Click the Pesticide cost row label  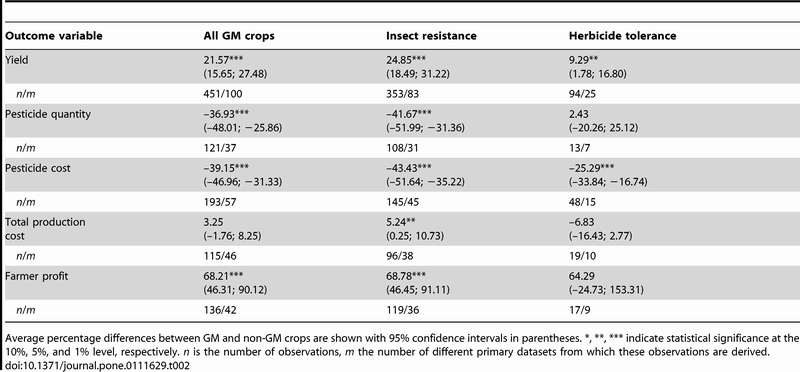tap(38, 168)
